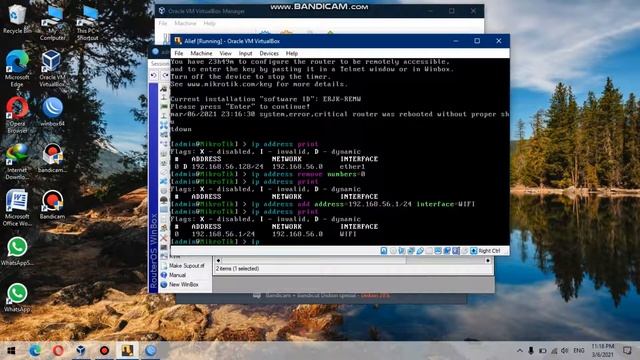Select Opera Browser desktop icon
The width and height of the screenshot is (640, 360).
(17, 115)
